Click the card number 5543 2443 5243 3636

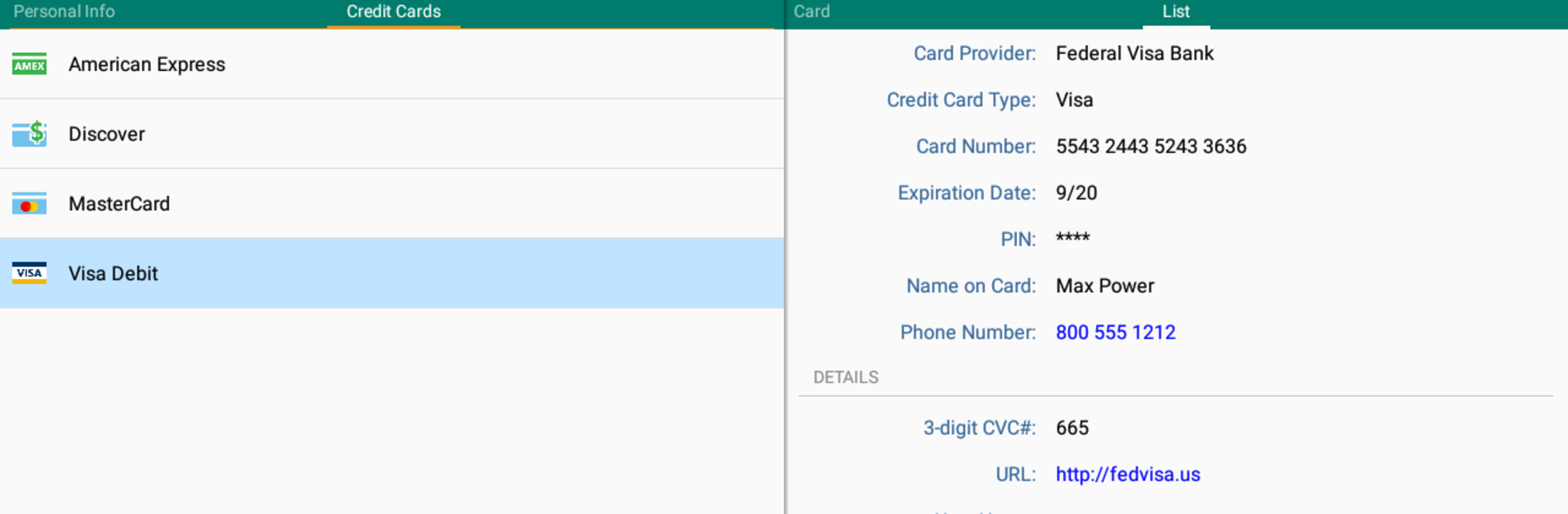[1151, 146]
